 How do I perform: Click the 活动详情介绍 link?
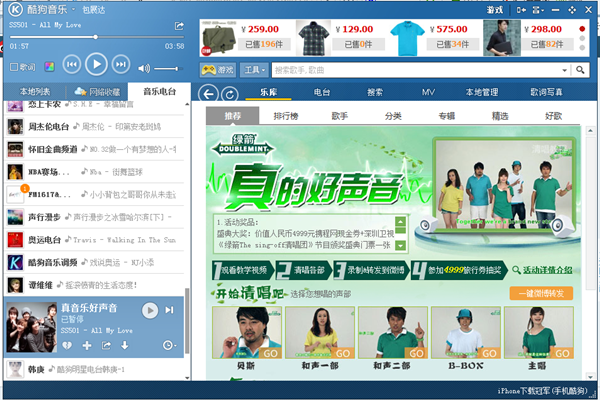coord(547,270)
